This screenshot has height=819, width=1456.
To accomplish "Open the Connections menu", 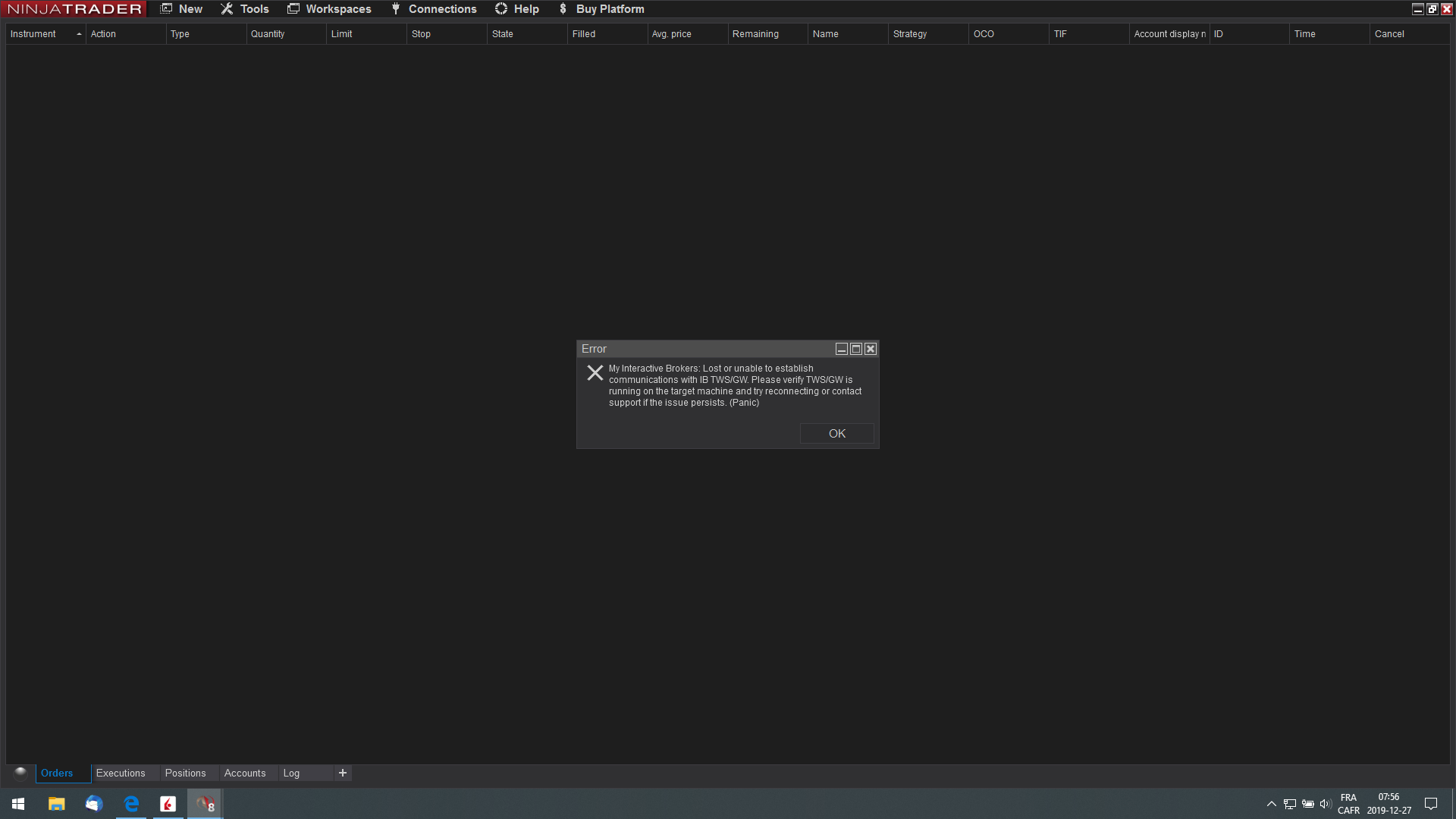I will click(434, 9).
